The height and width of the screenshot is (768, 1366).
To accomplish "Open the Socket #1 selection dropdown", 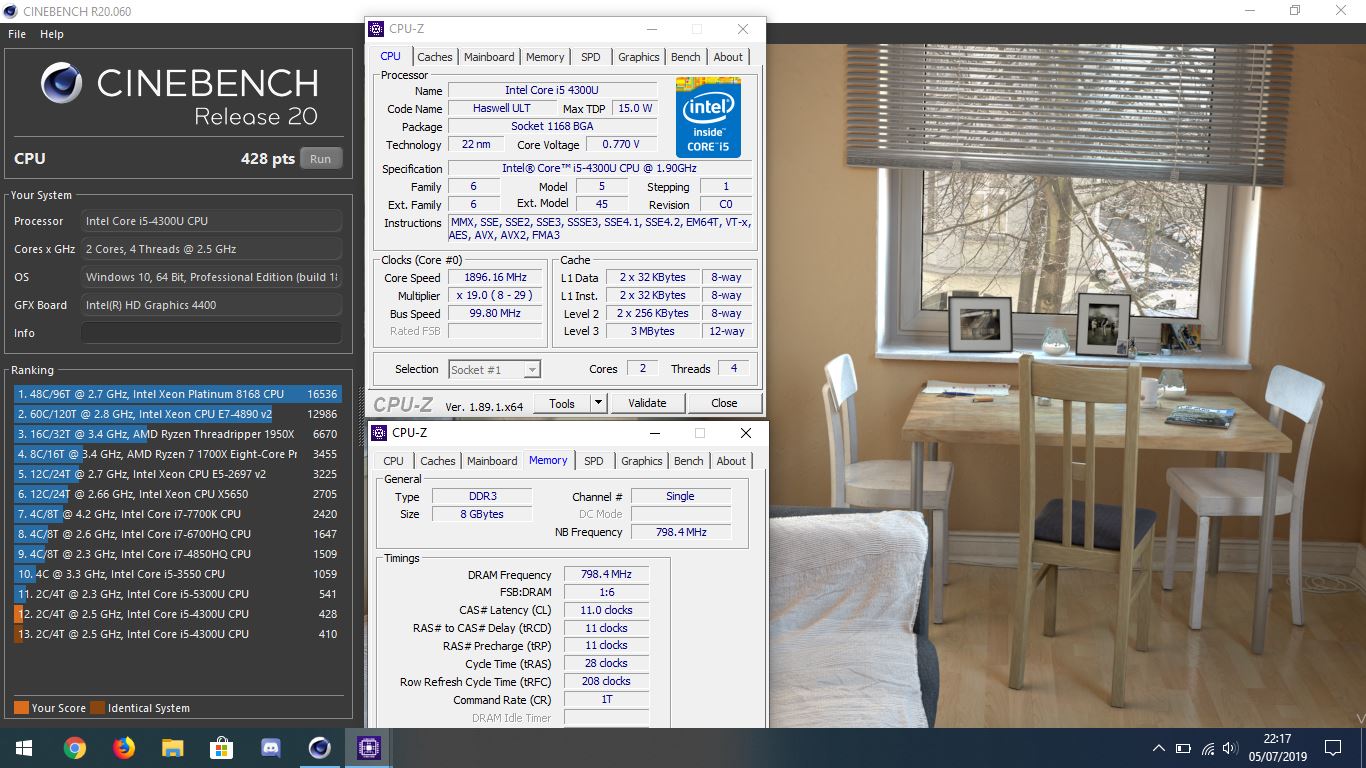I will click(x=494, y=369).
